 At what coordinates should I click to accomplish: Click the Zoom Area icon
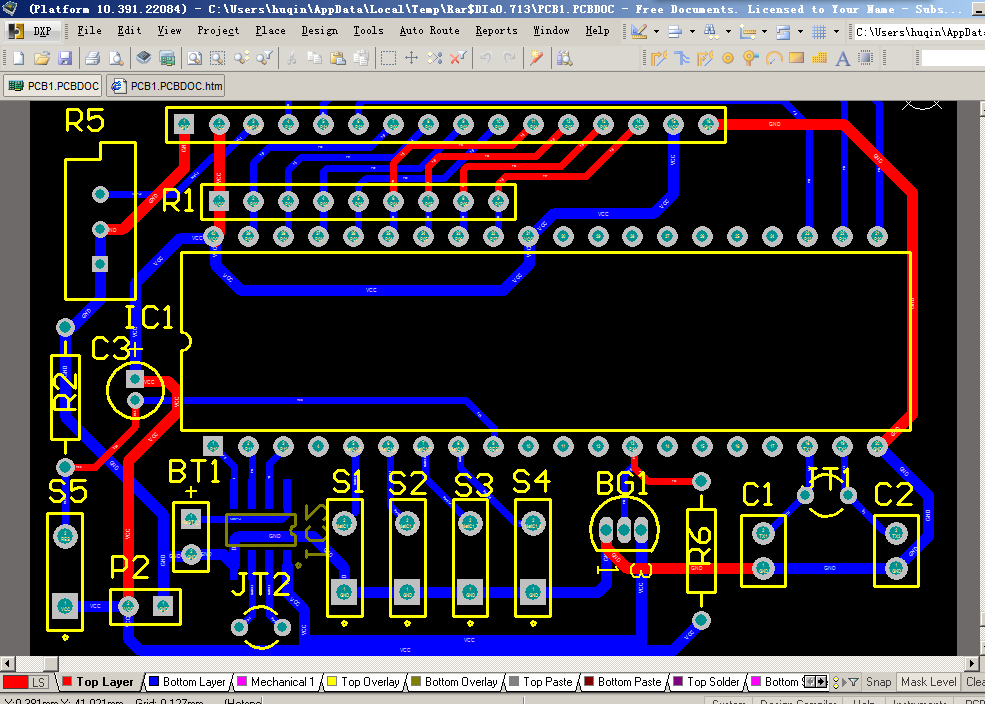tap(218, 58)
